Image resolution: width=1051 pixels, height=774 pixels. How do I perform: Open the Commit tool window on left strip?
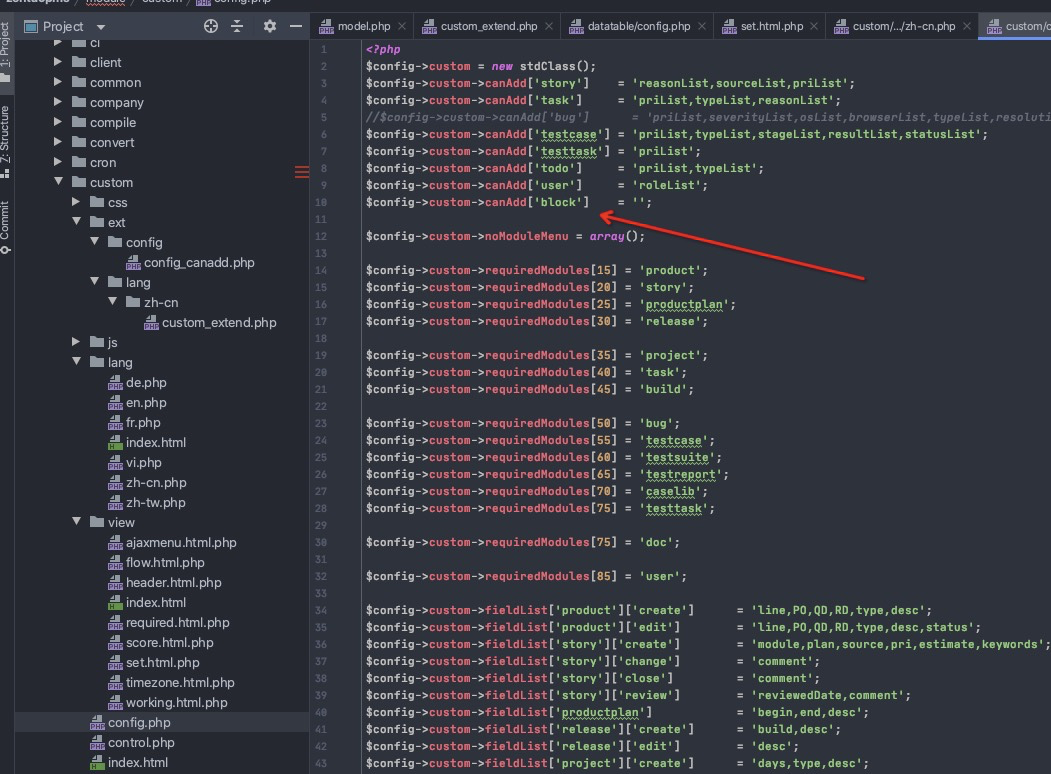6,226
